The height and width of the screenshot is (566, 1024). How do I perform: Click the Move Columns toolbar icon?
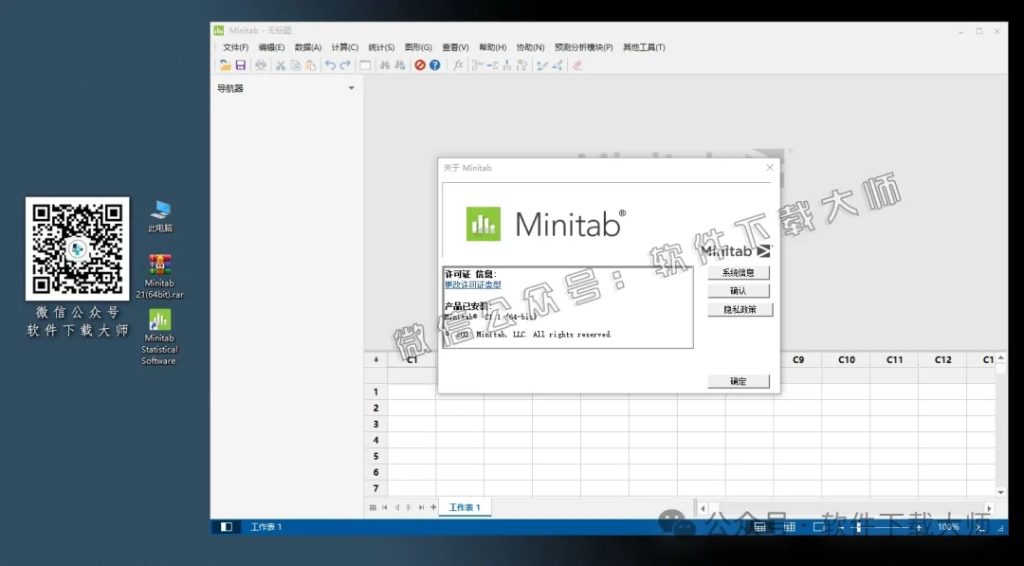(522, 65)
